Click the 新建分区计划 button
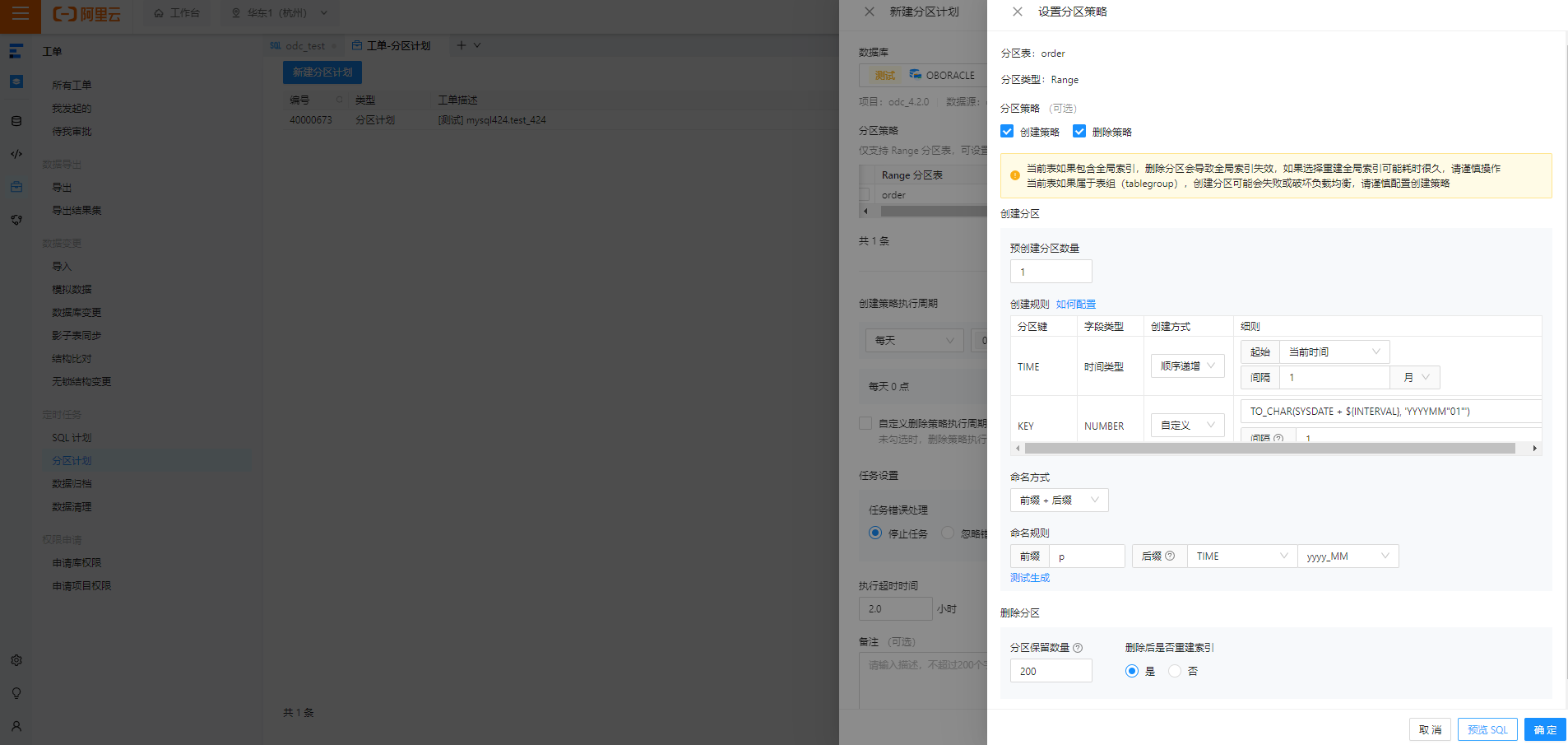 pyautogui.click(x=322, y=72)
